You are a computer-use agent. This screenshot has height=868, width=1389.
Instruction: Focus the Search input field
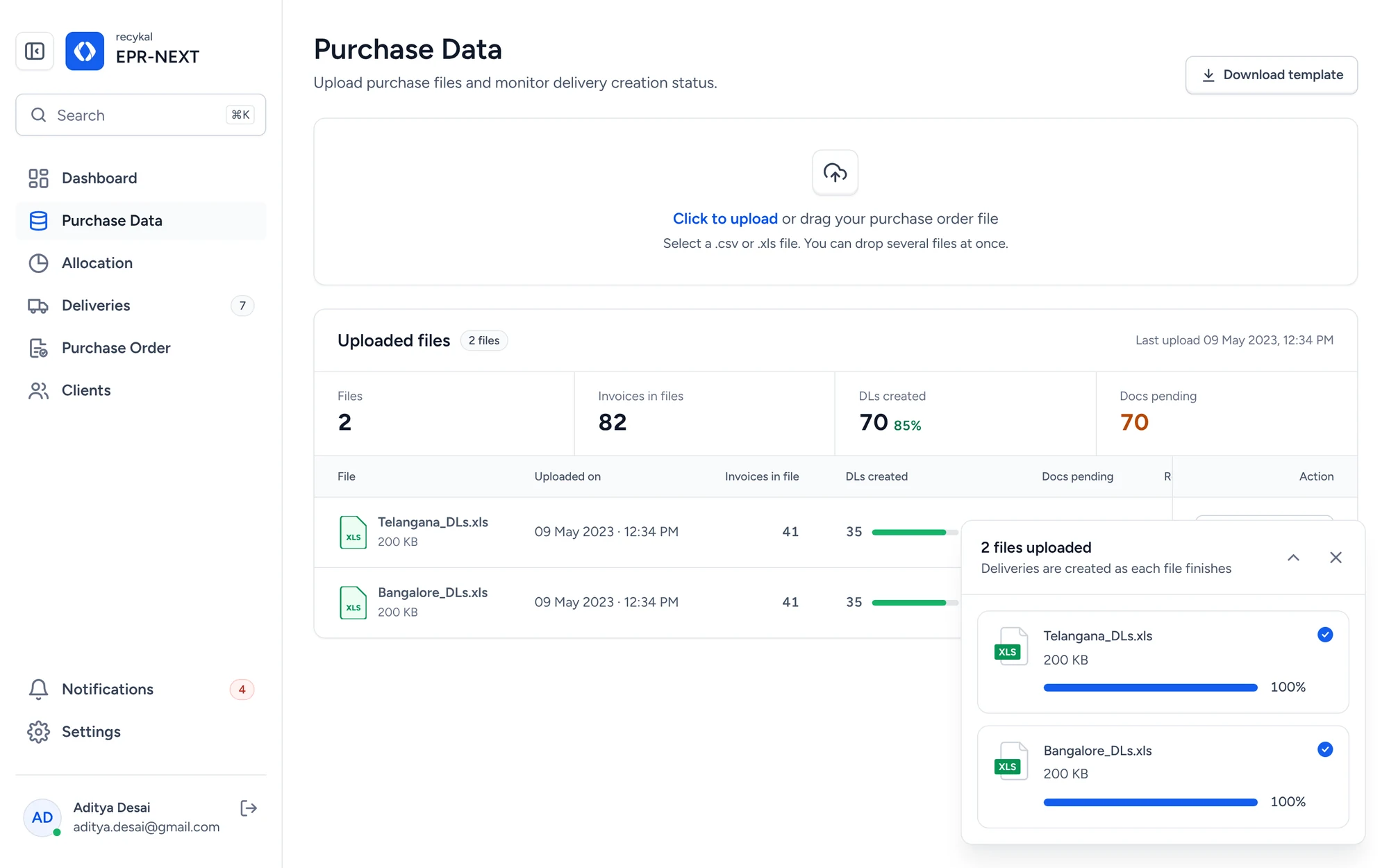(141, 115)
